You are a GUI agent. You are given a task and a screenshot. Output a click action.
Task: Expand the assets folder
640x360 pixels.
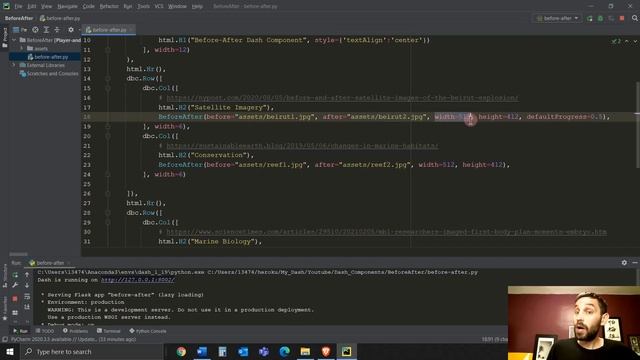(x=22, y=49)
